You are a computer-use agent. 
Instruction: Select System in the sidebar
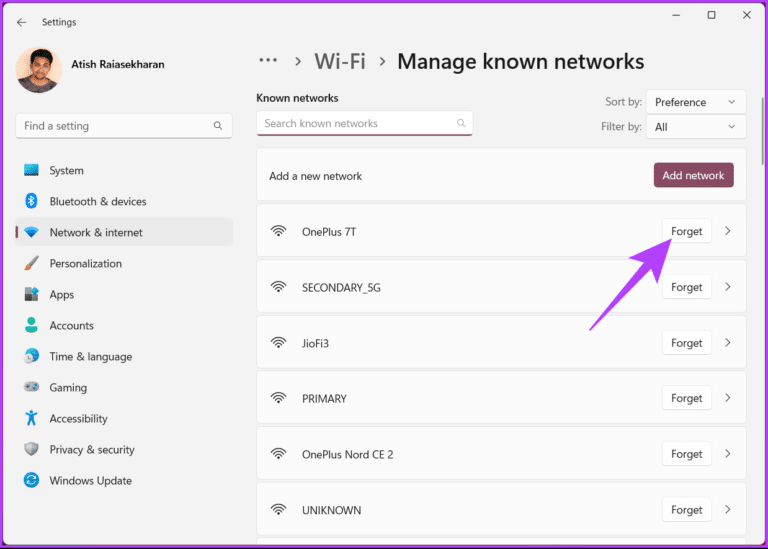pyautogui.click(x=124, y=170)
